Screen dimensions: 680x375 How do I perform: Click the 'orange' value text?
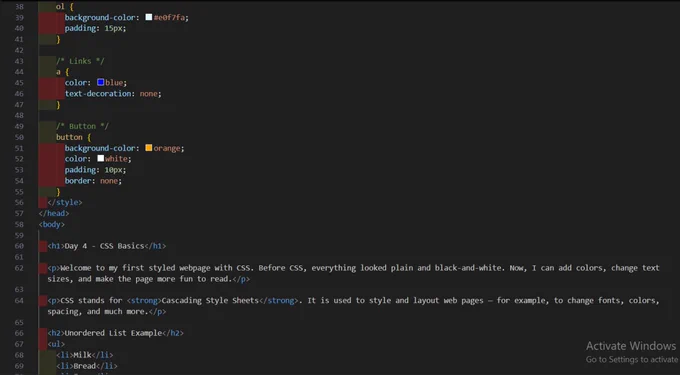pos(167,148)
